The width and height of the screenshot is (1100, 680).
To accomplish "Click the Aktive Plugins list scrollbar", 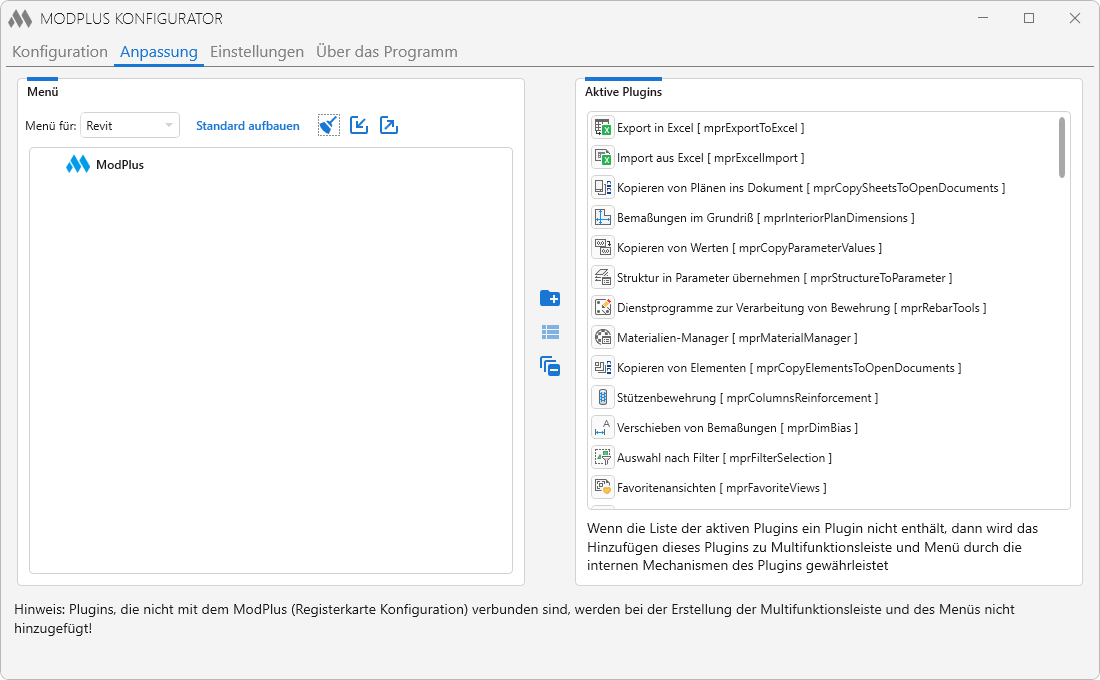I will (1061, 147).
